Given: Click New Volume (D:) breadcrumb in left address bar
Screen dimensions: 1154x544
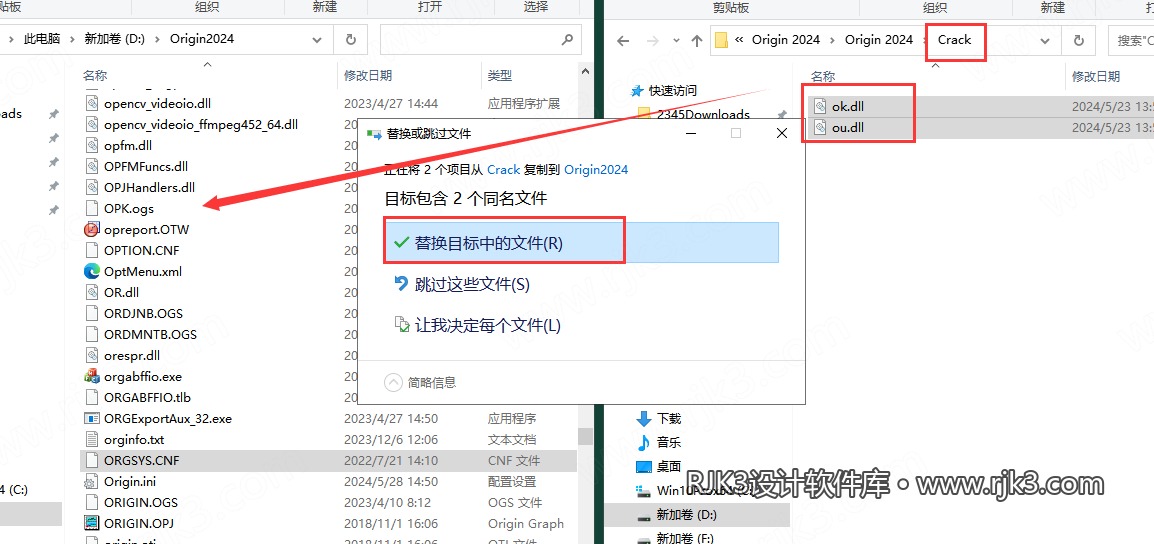Looking at the screenshot, I should tap(116, 38).
